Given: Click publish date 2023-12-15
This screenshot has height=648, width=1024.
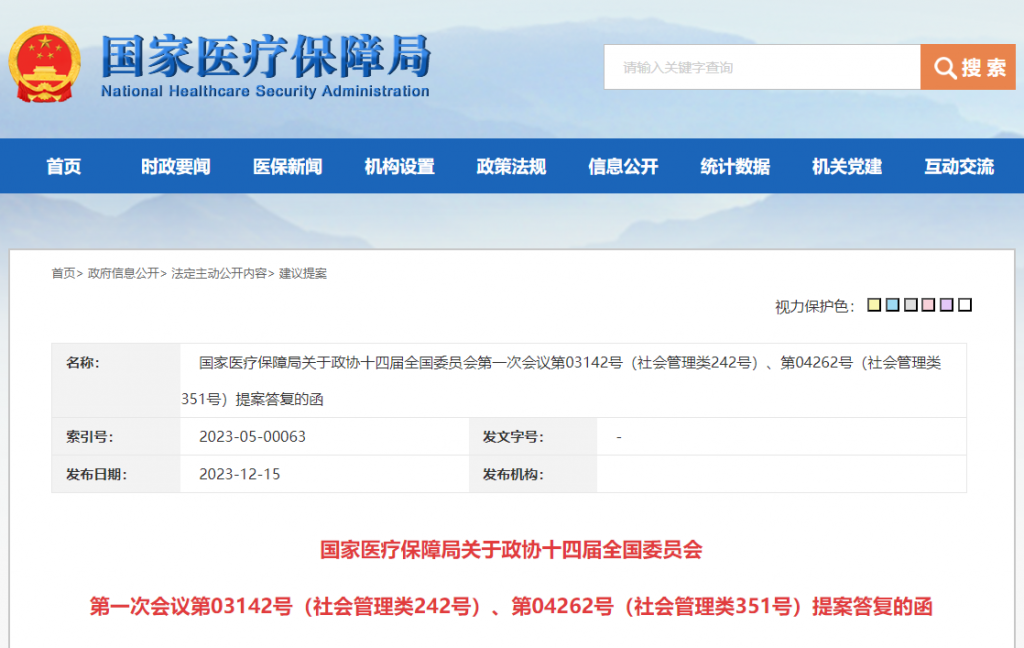Looking at the screenshot, I should click(240, 474).
